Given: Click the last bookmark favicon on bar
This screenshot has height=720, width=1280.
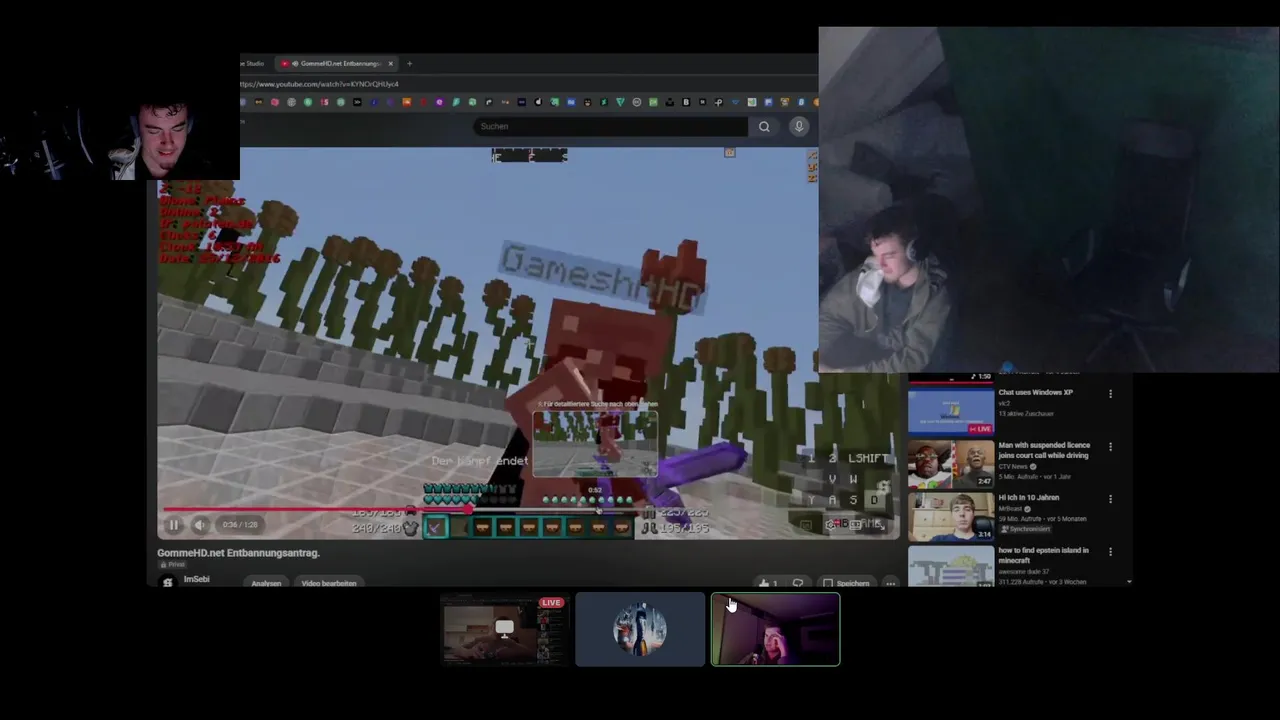Looking at the screenshot, I should click(x=816, y=102).
